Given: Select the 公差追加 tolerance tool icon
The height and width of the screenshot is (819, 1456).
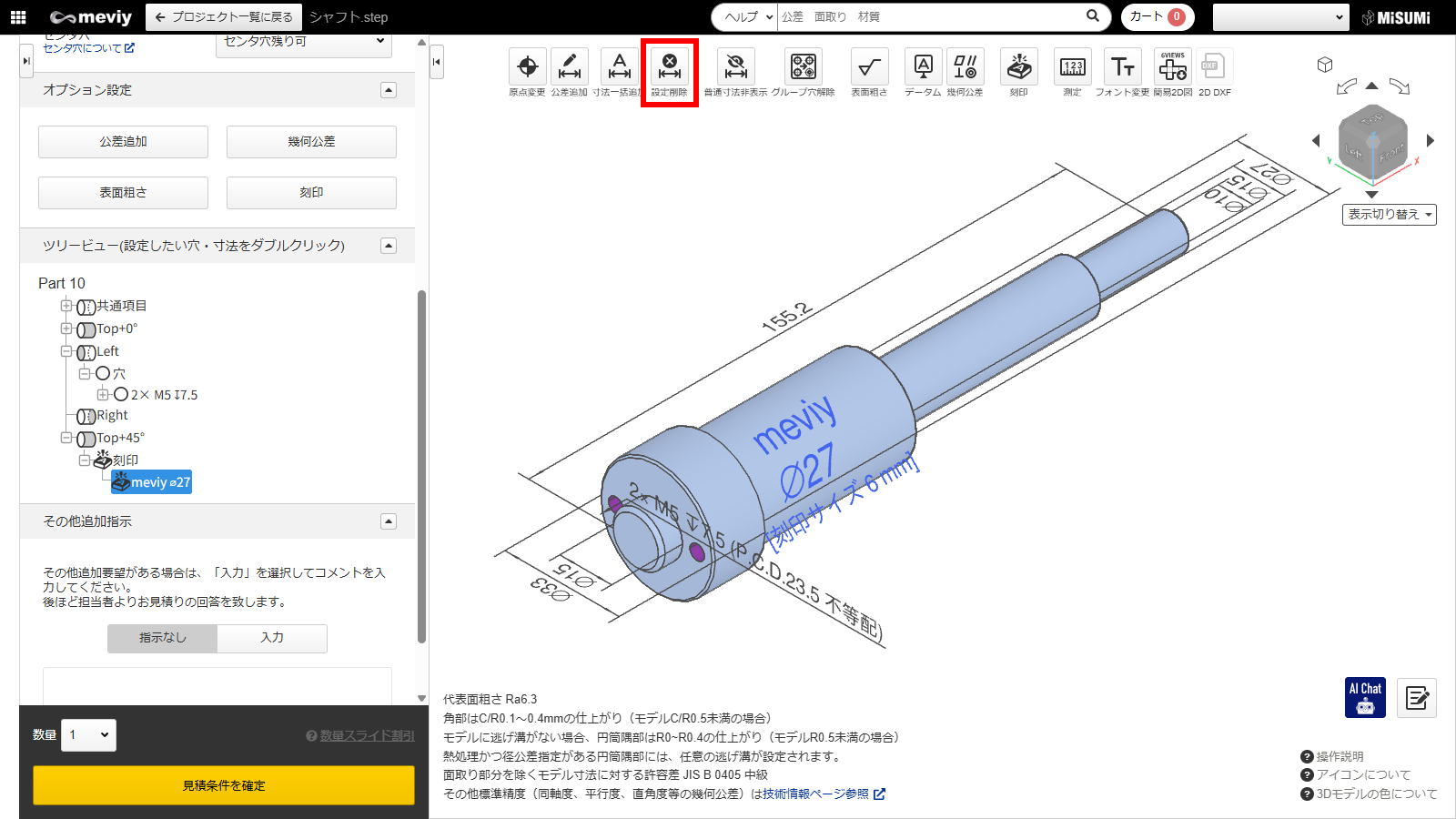Looking at the screenshot, I should (569, 67).
